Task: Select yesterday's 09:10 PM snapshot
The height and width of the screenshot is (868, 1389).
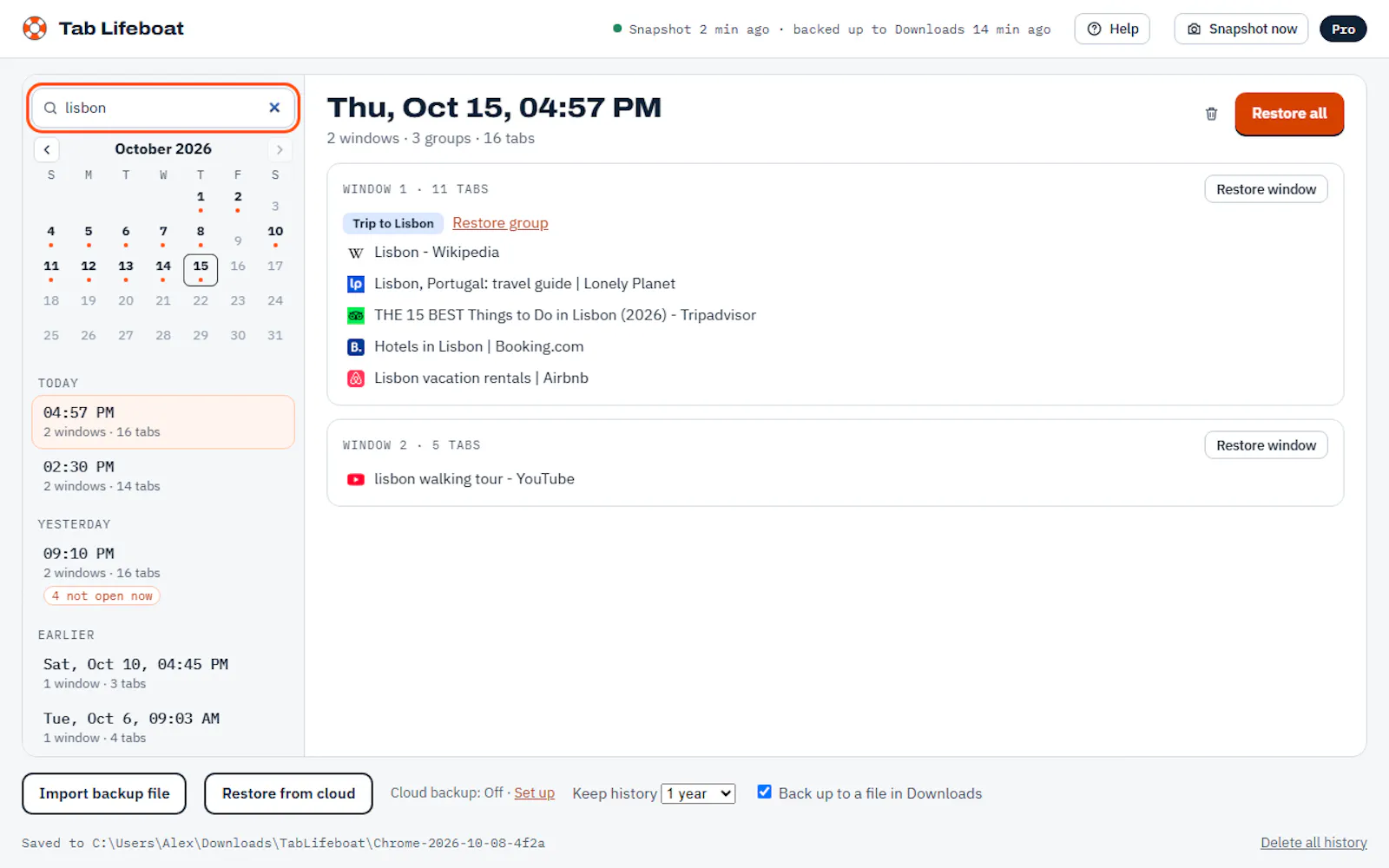Action: (163, 574)
